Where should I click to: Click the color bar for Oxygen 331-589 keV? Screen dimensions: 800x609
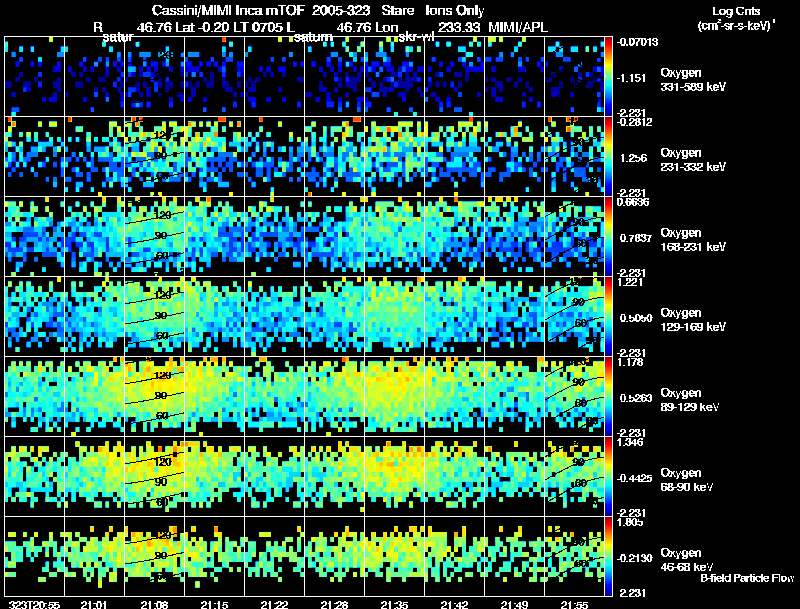pyautogui.click(x=608, y=77)
